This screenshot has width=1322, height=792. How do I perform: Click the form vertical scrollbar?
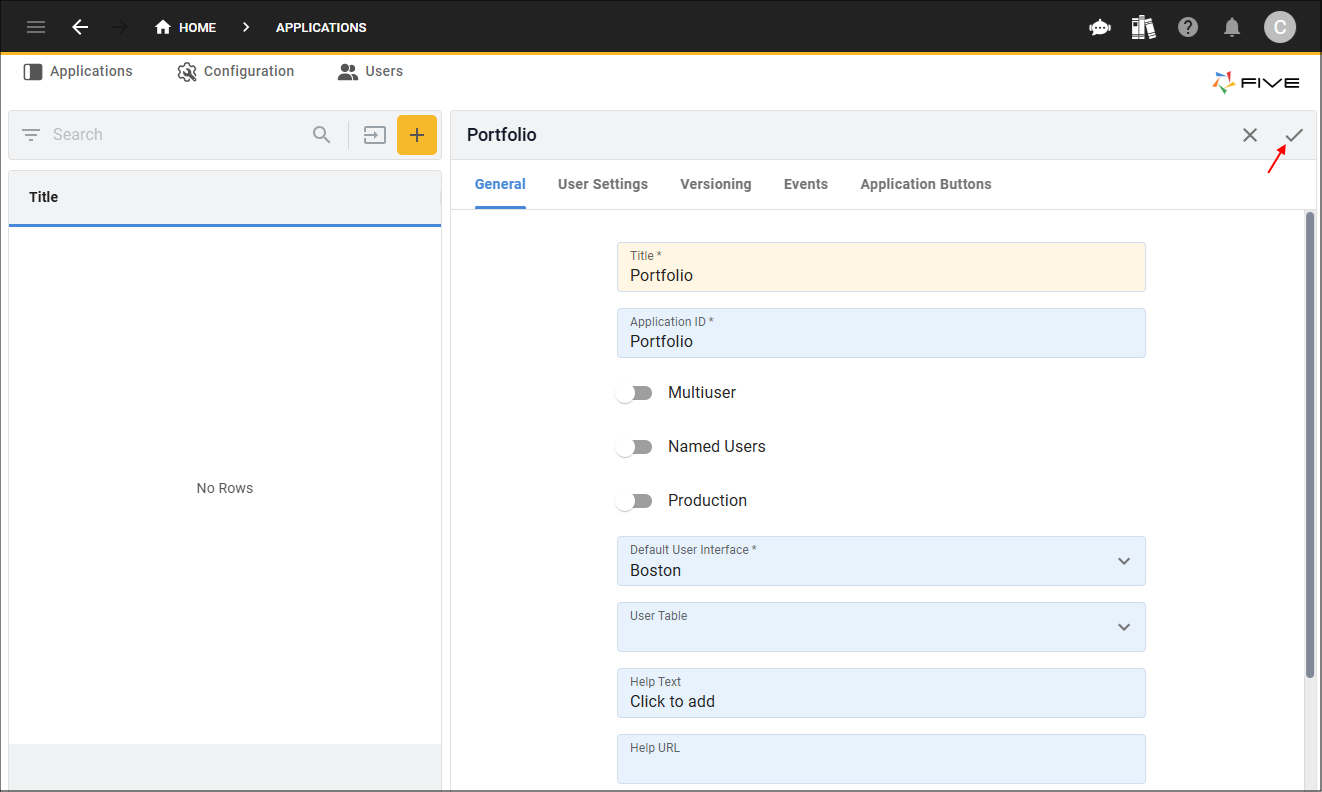[1310, 445]
